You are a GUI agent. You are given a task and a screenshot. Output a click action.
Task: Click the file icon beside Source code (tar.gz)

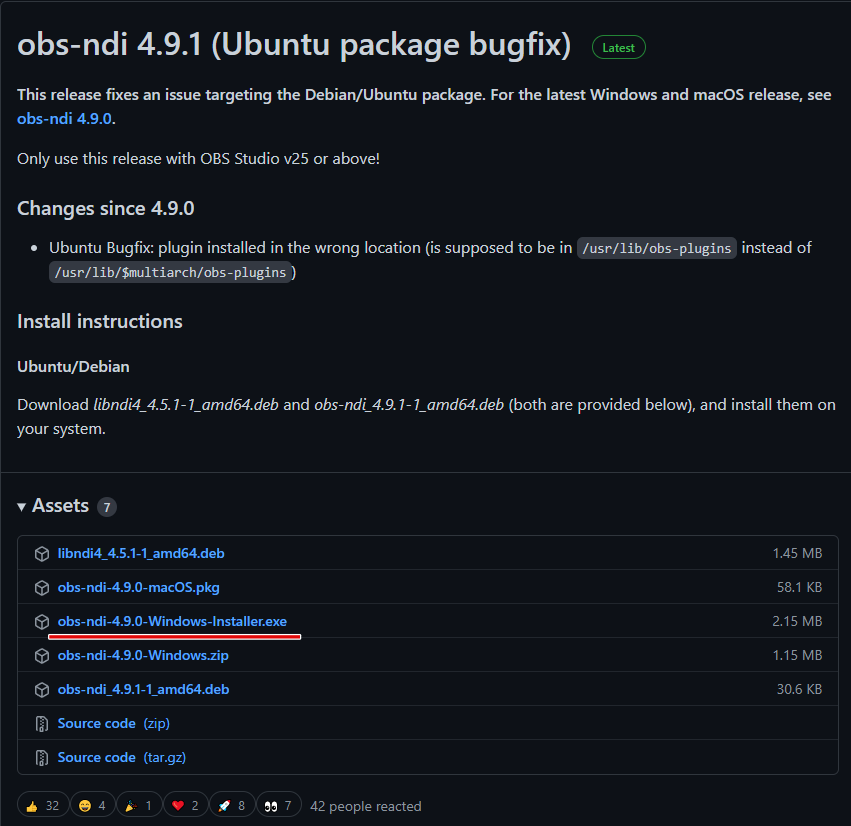41,757
